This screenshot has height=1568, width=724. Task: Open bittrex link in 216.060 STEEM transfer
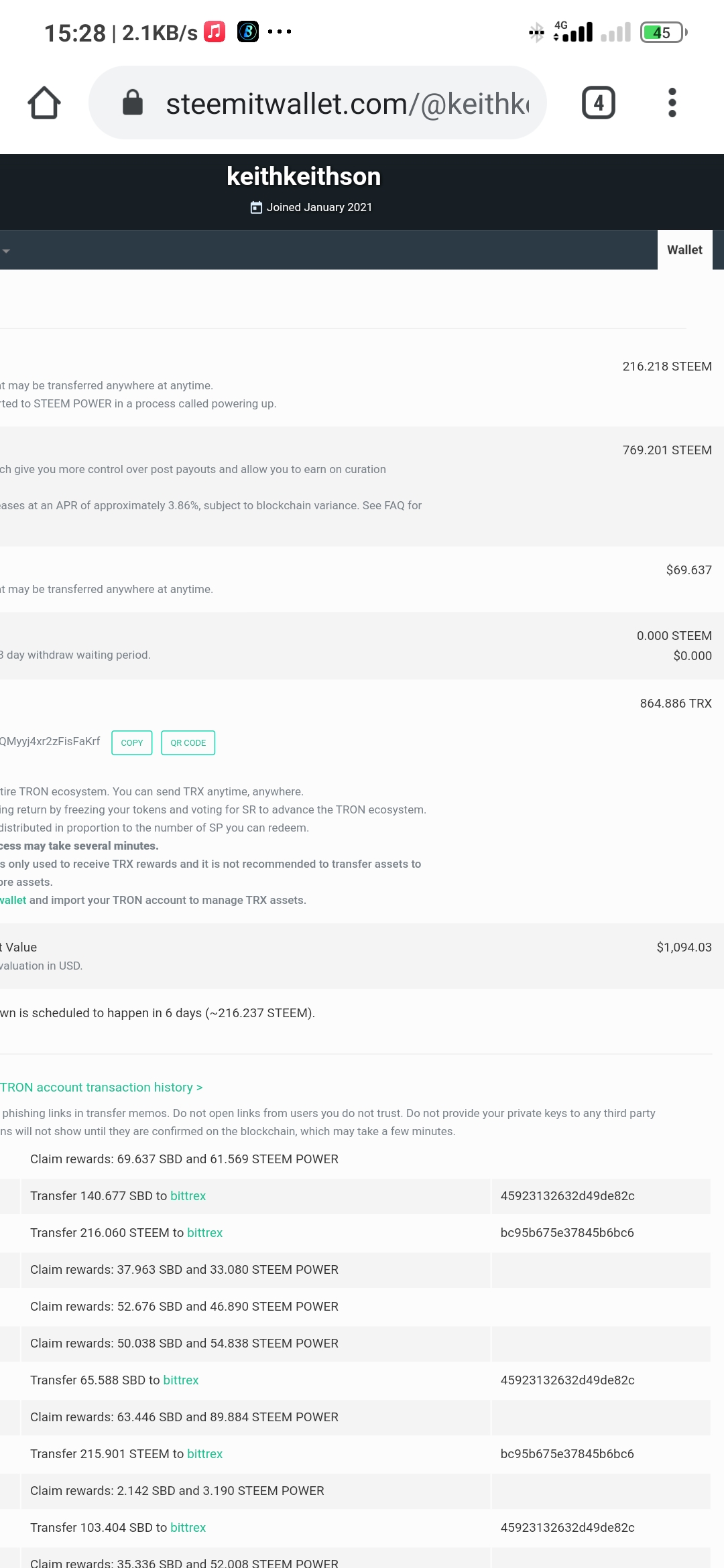(x=204, y=1233)
